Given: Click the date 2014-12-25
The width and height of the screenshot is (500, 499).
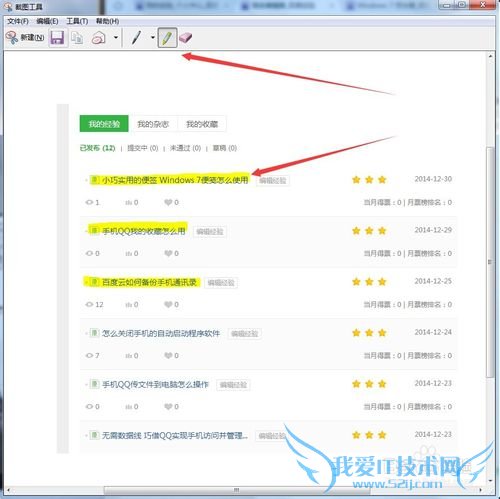Looking at the screenshot, I should click(x=433, y=281).
